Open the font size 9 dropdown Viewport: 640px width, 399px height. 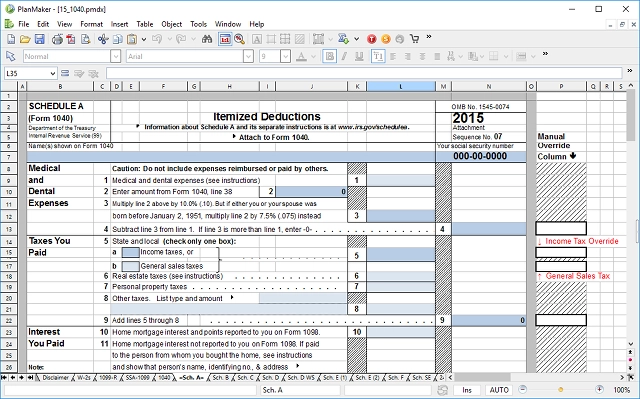[x=285, y=56]
